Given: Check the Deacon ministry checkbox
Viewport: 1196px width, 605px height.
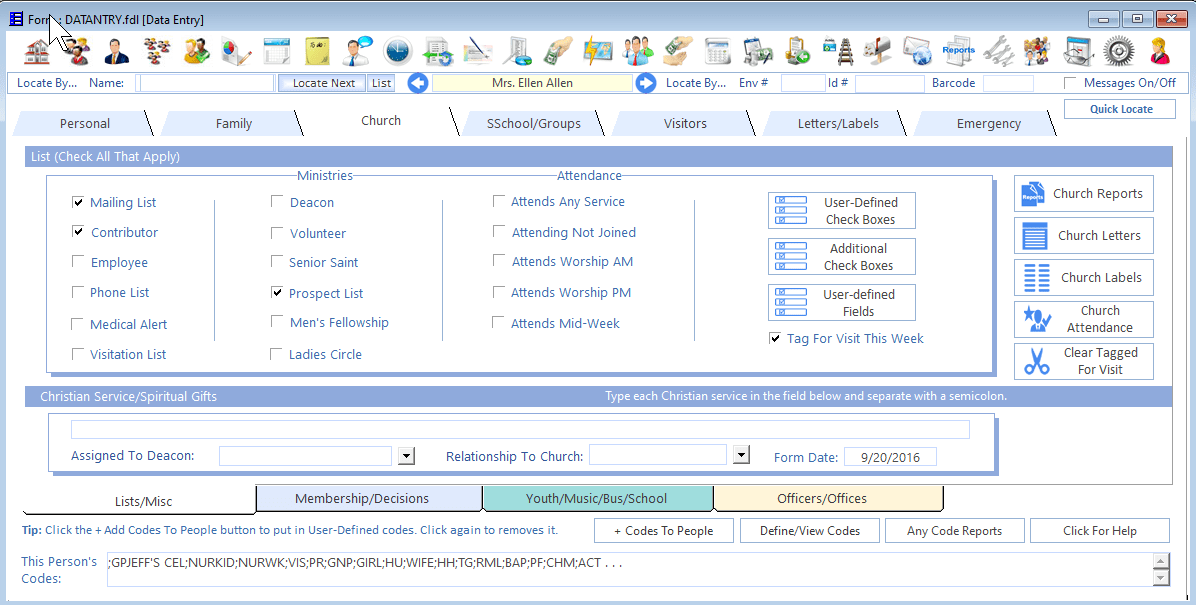Looking at the screenshot, I should click(277, 201).
